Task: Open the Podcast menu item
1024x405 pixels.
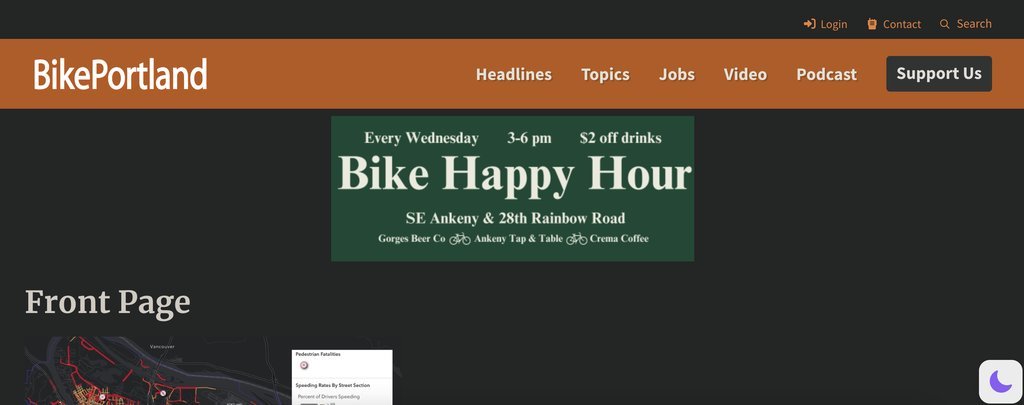Action: tap(826, 74)
